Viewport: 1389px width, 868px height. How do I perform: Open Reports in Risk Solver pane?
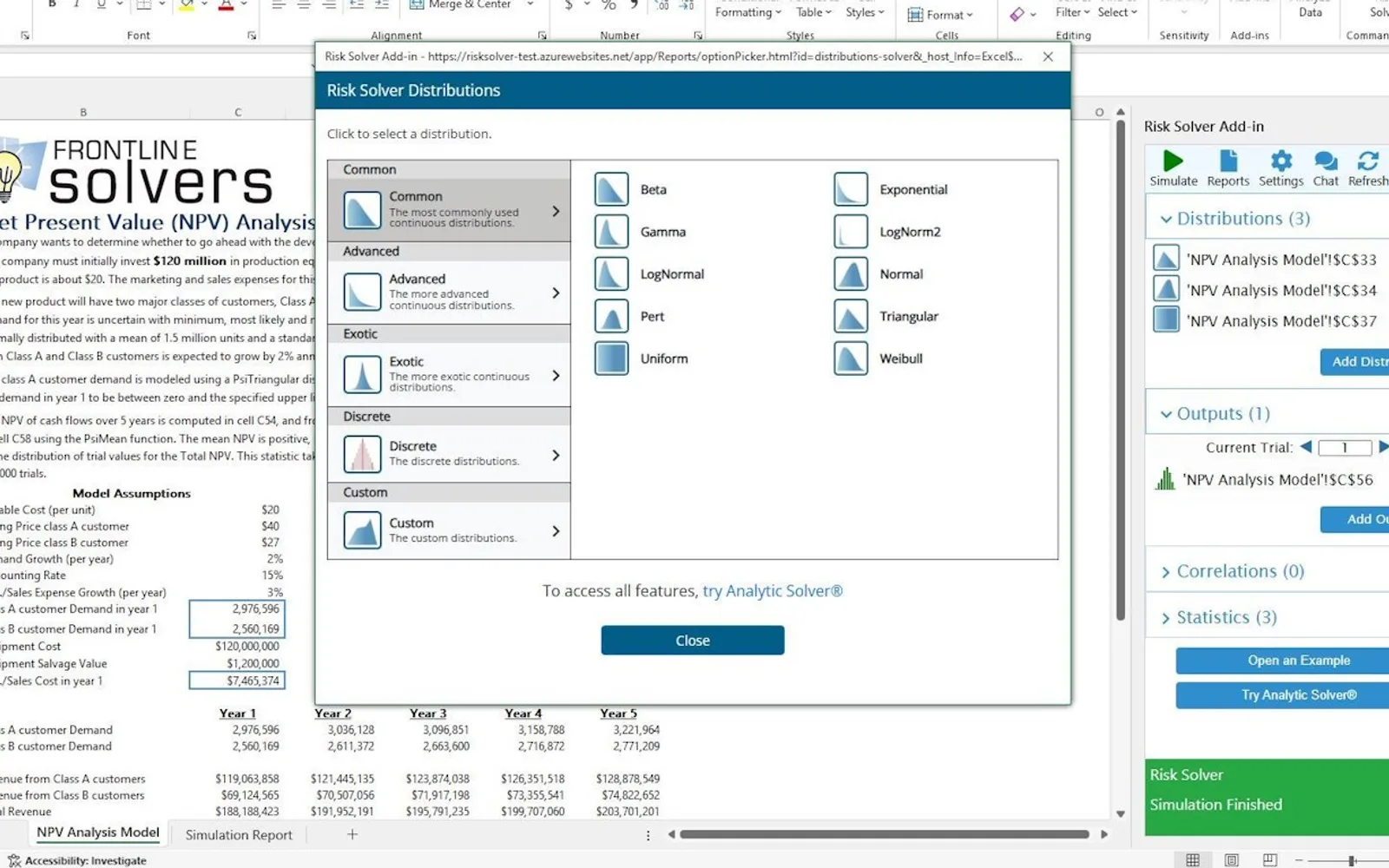click(1228, 168)
